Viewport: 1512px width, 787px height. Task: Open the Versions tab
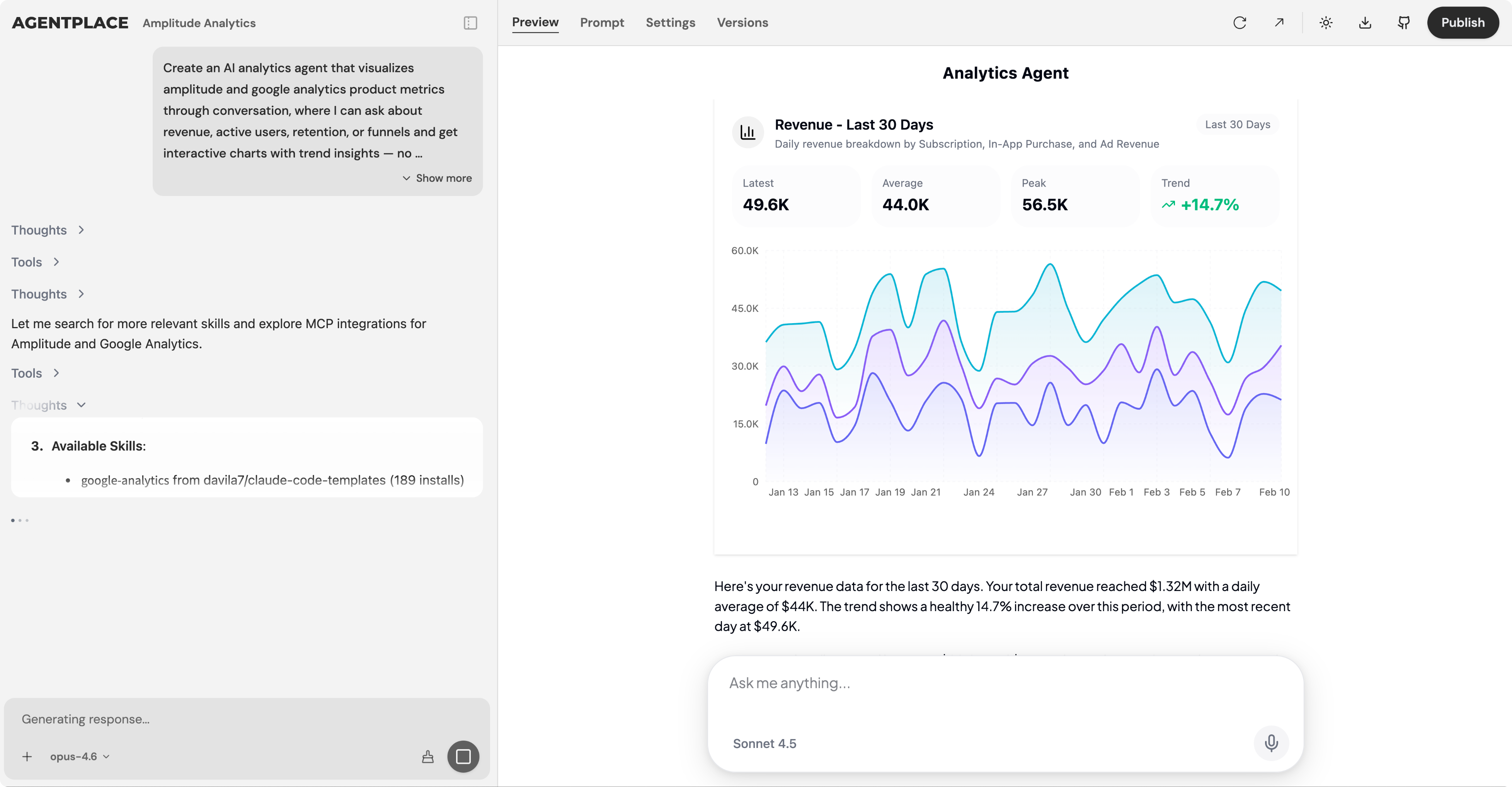click(x=742, y=23)
